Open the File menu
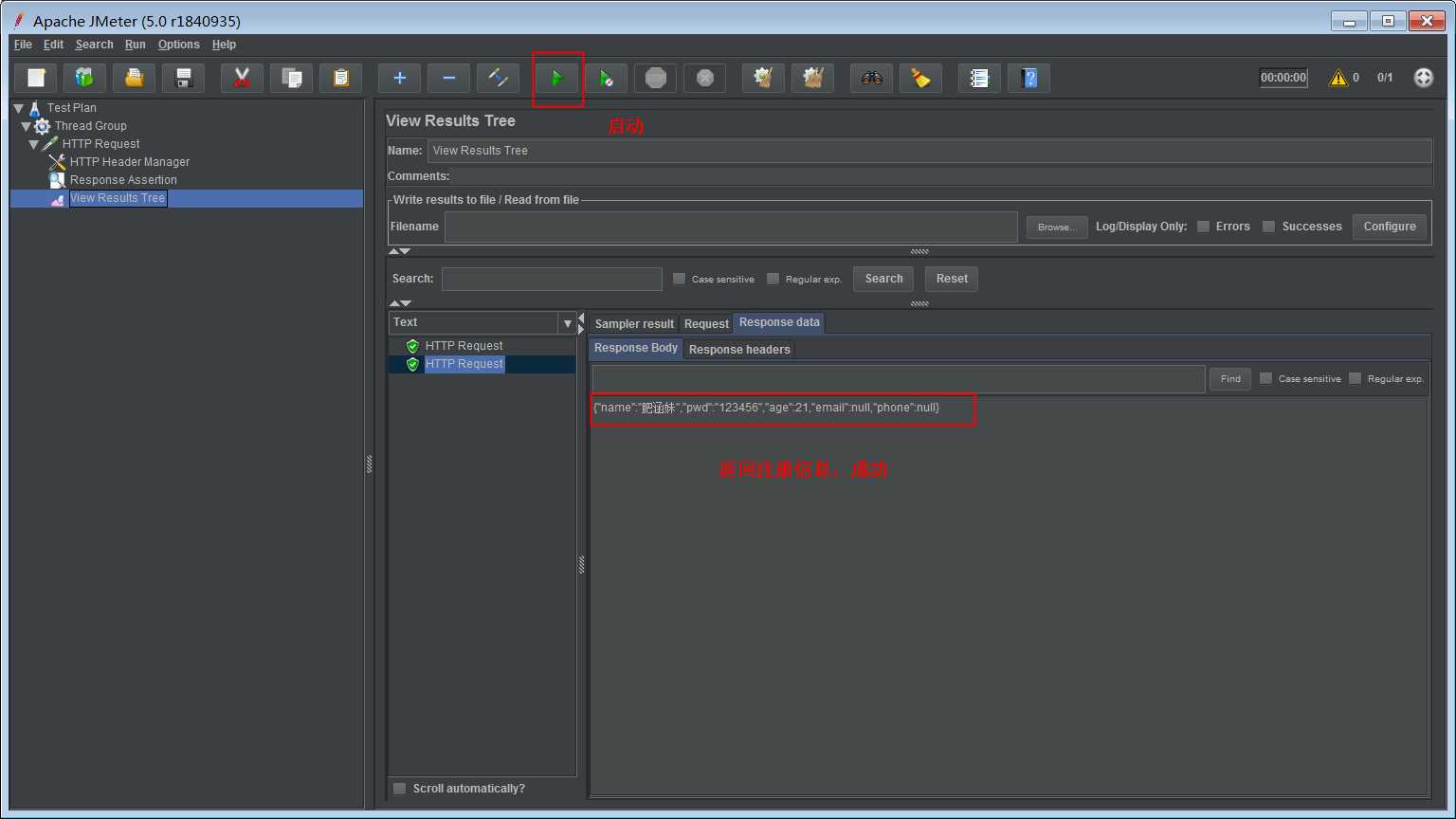1456x819 pixels. coord(23,45)
